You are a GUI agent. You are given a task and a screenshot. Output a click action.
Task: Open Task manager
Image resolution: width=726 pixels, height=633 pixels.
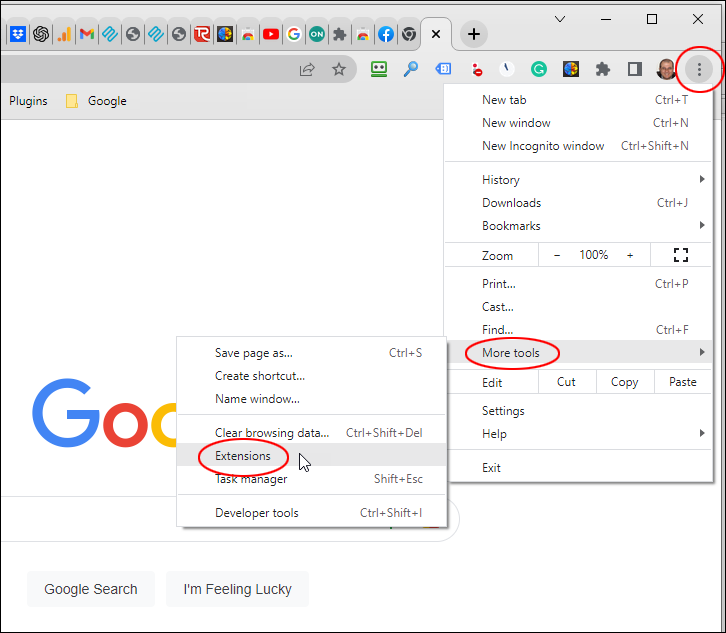(x=312, y=479)
